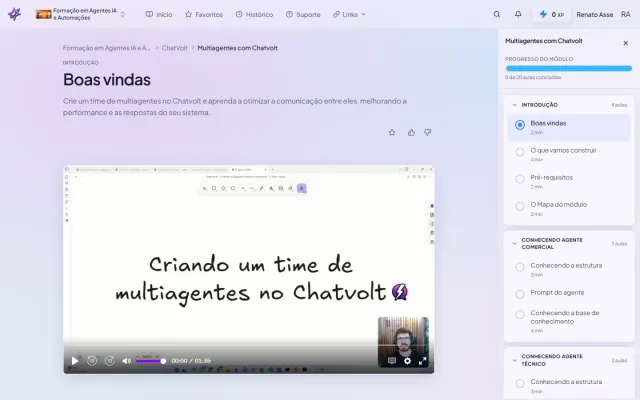Open the search icon in header
Viewport: 640px width, 400px height.
497,14
